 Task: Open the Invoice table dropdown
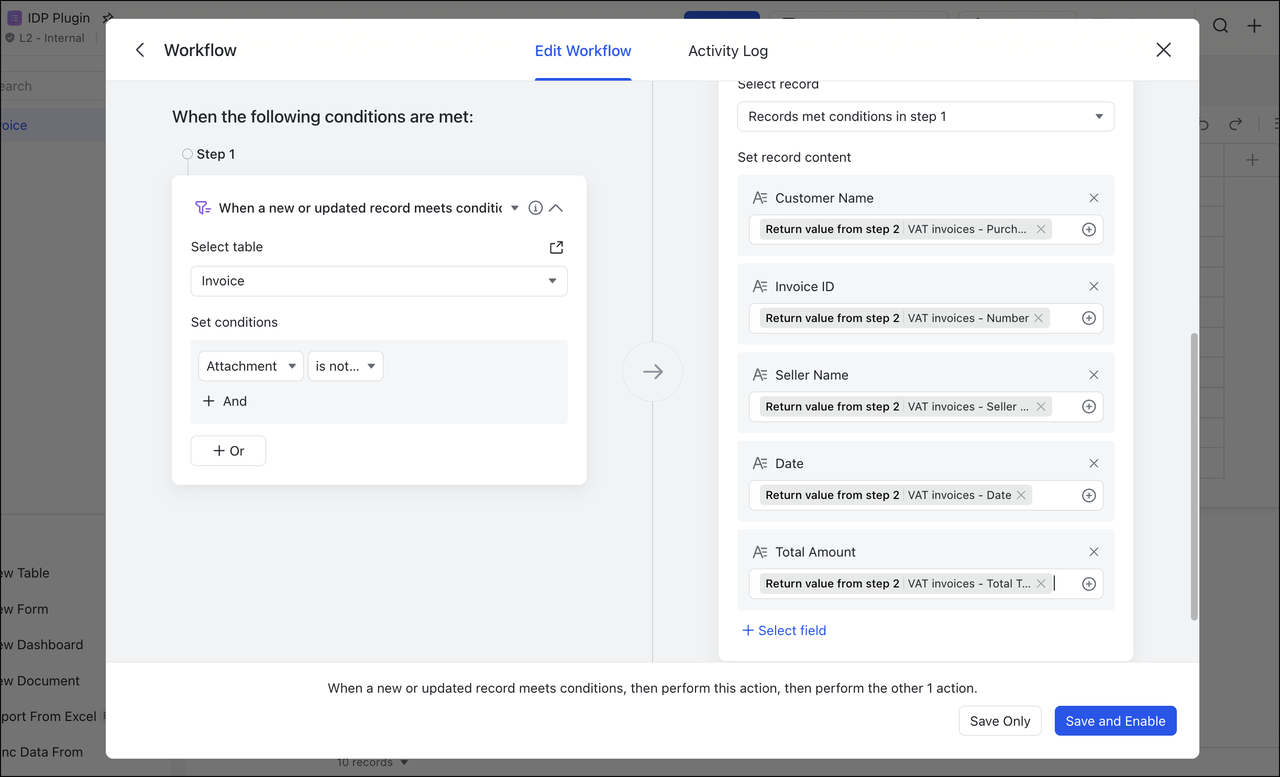(379, 281)
